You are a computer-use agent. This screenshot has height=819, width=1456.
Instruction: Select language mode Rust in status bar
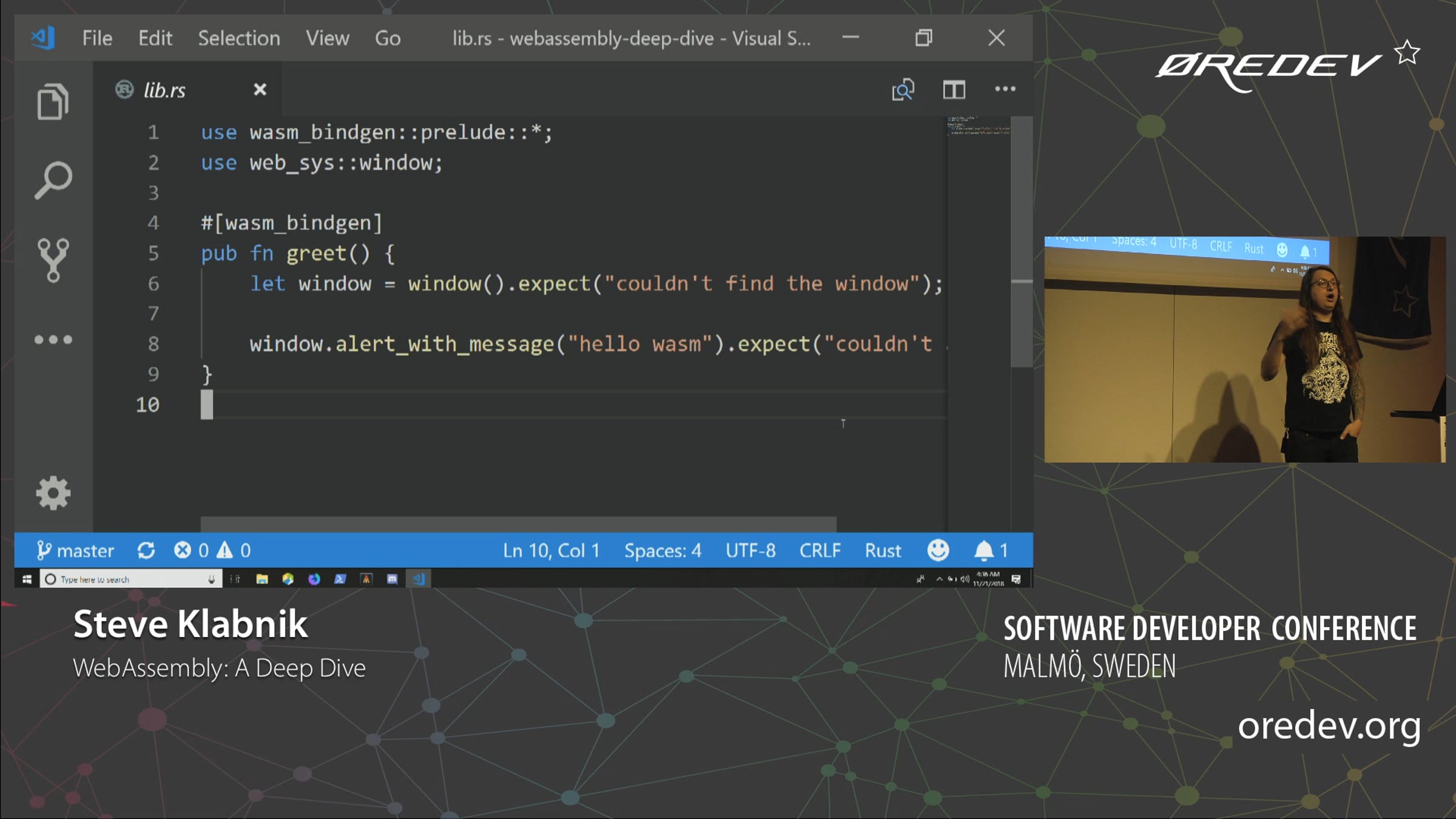[883, 550]
